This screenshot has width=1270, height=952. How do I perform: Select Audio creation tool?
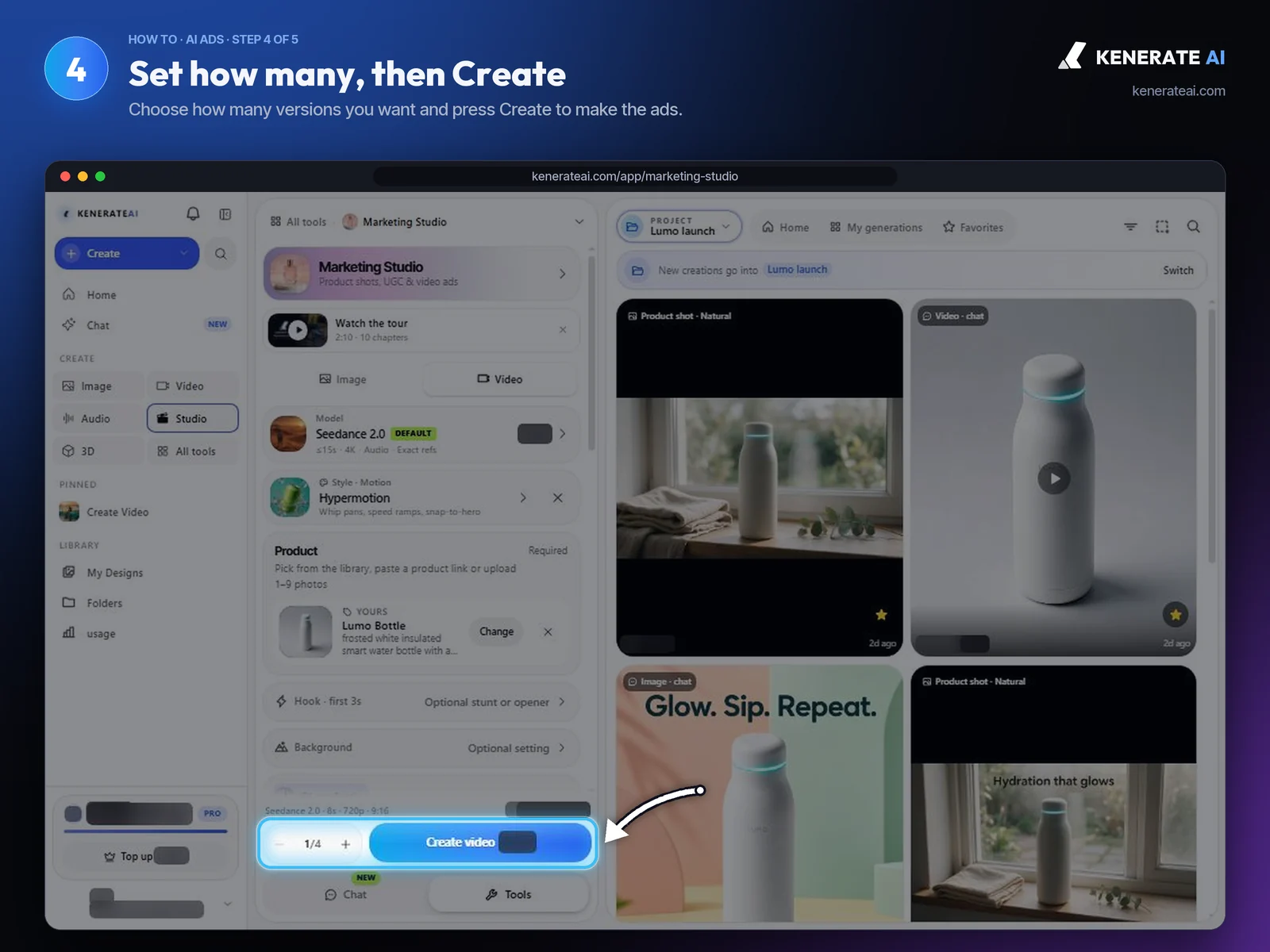[100, 419]
